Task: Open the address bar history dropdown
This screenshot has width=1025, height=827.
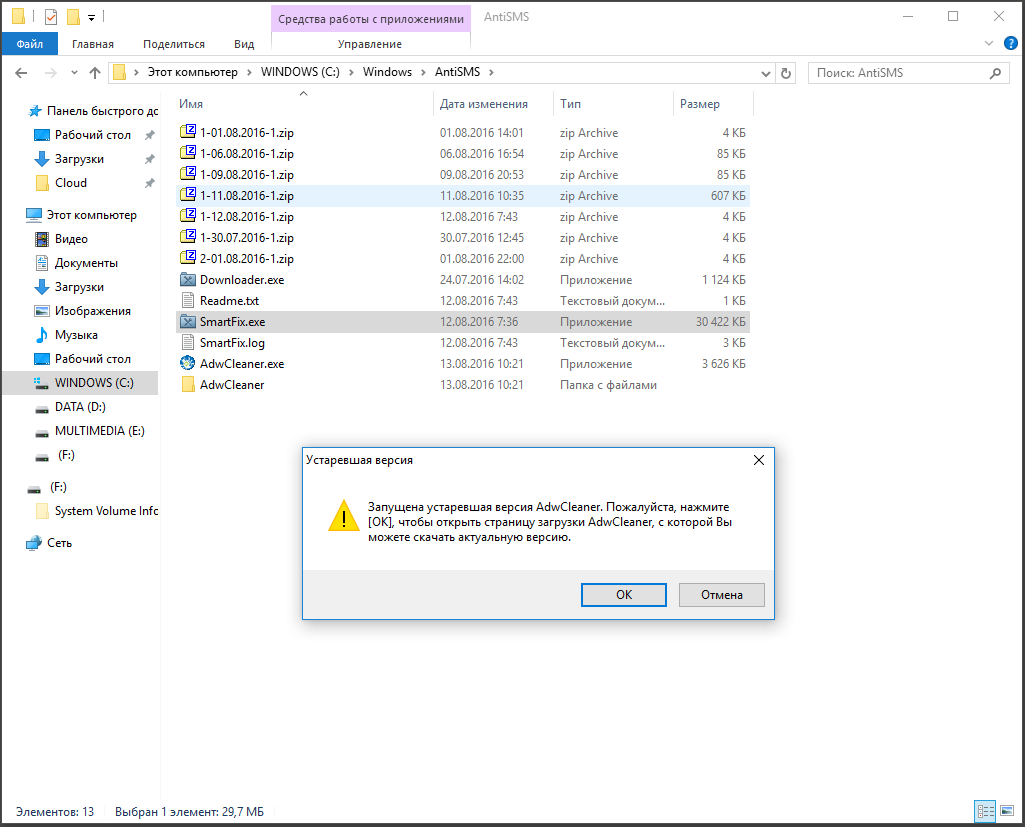Action: tap(766, 73)
